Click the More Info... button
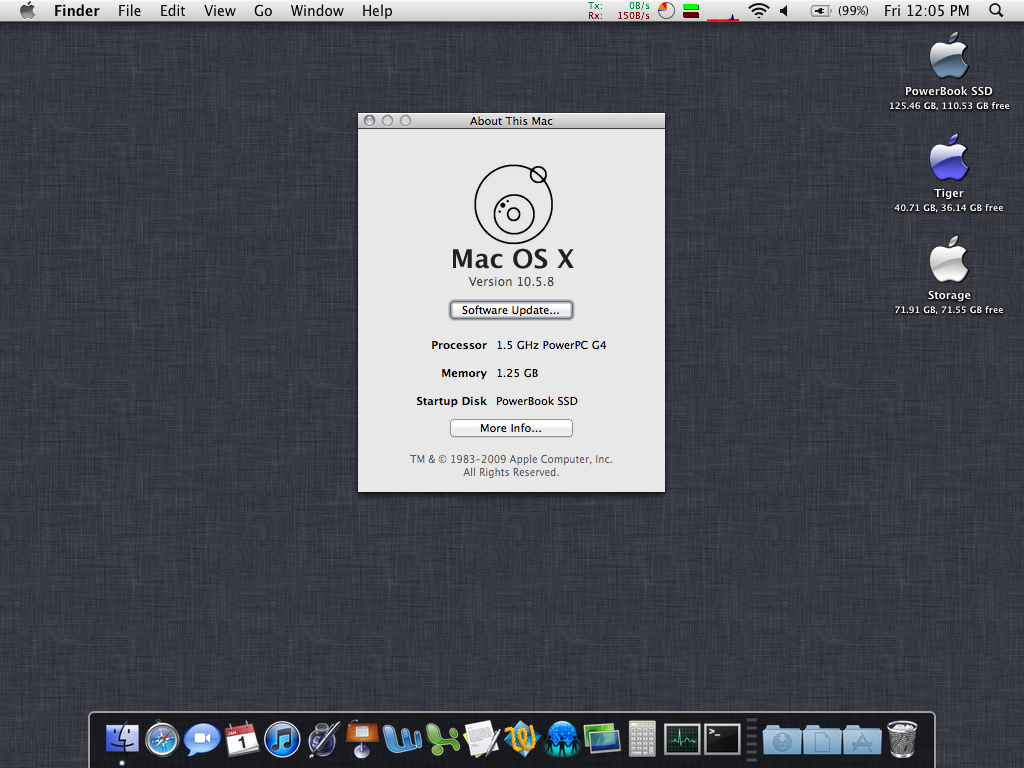 [x=511, y=428]
